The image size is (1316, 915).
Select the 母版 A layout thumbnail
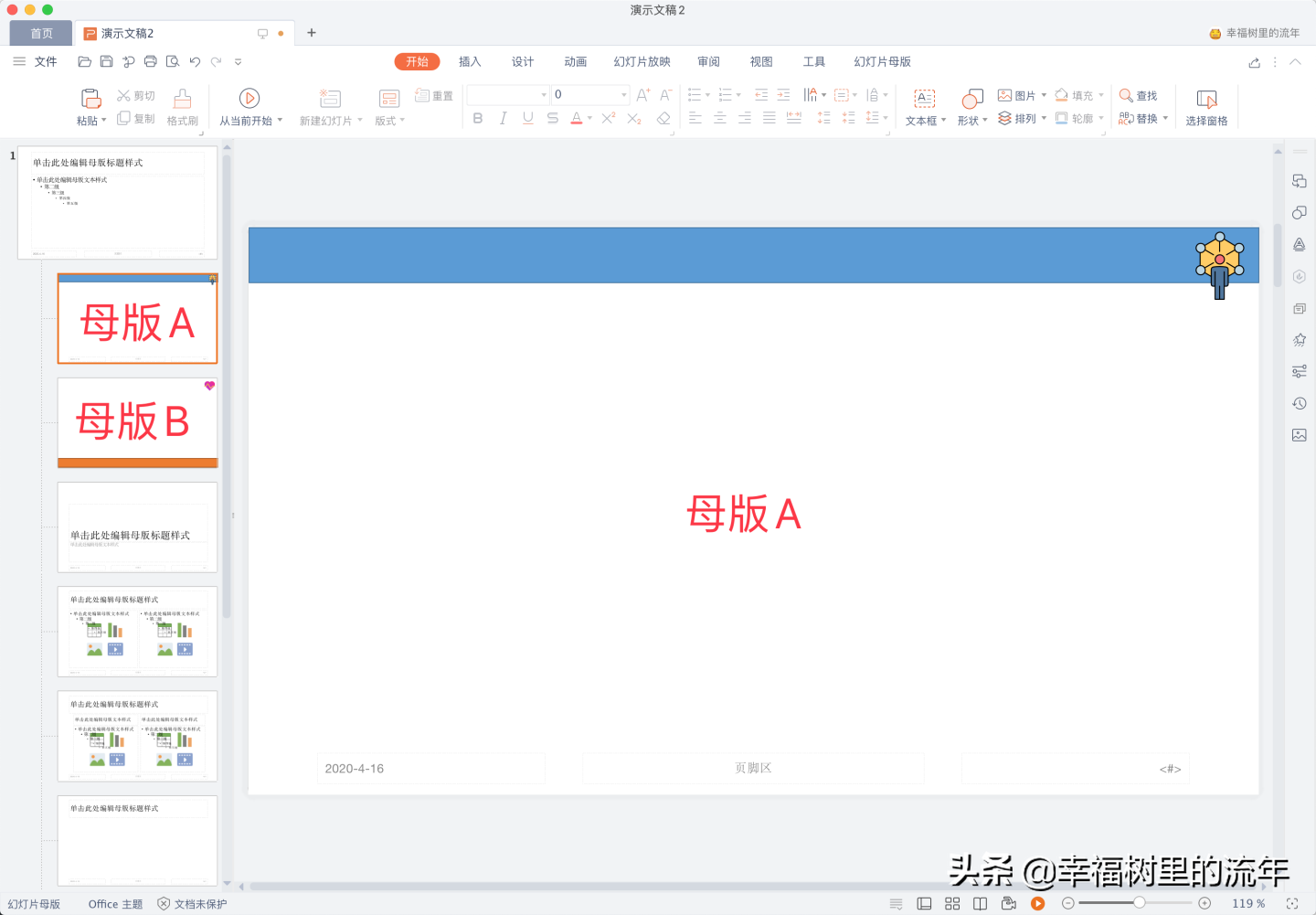click(x=137, y=319)
